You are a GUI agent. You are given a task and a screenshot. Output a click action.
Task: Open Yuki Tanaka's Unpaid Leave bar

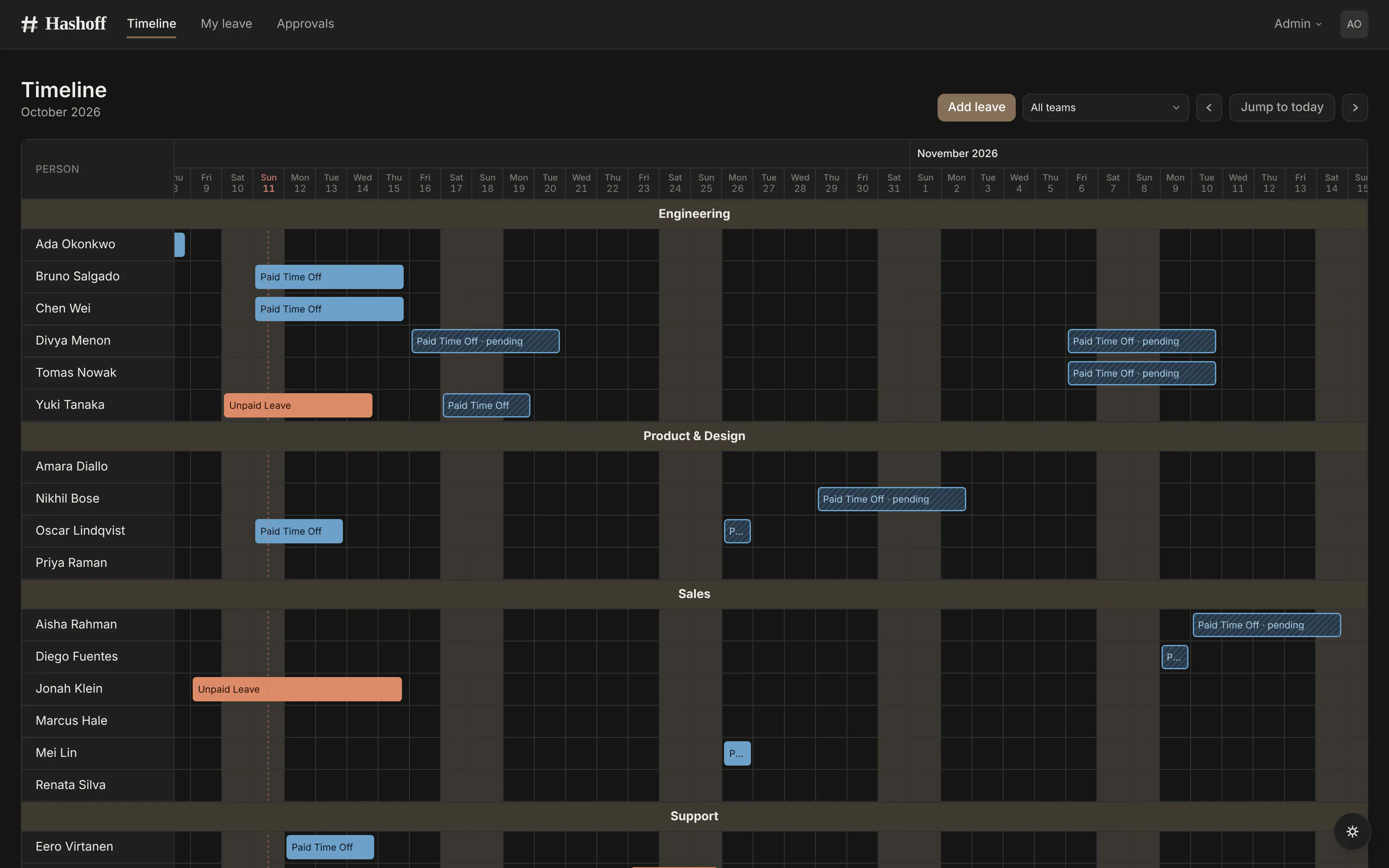click(298, 405)
